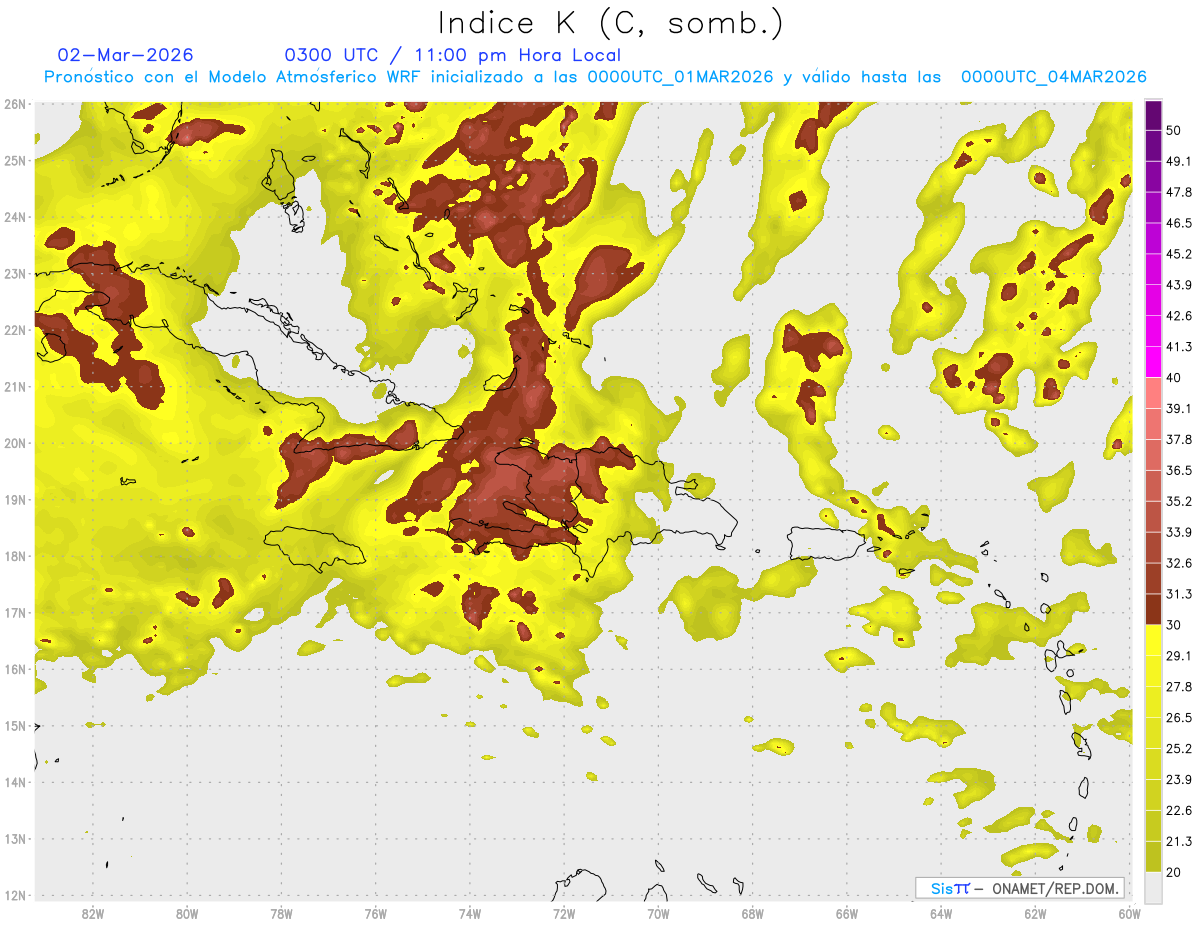This screenshot has height=927, width=1200.
Task: Click "0000UTC_01MAR2026" initialization time text
Action: coord(680,77)
